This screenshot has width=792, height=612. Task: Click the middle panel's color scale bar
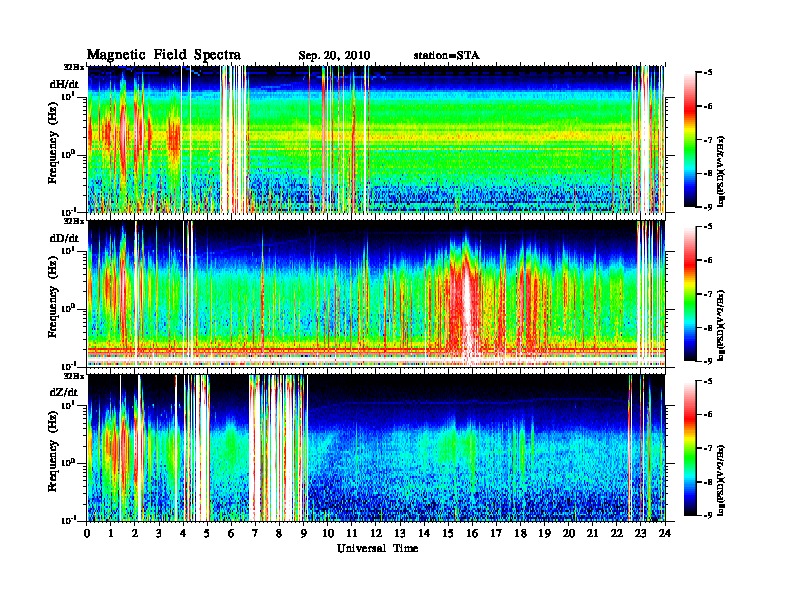pos(690,294)
